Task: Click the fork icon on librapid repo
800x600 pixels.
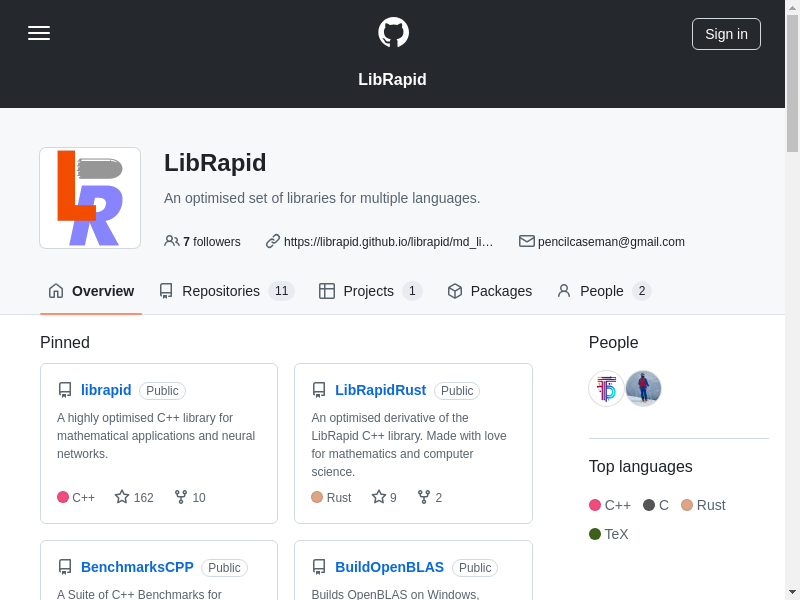Action: 181,497
